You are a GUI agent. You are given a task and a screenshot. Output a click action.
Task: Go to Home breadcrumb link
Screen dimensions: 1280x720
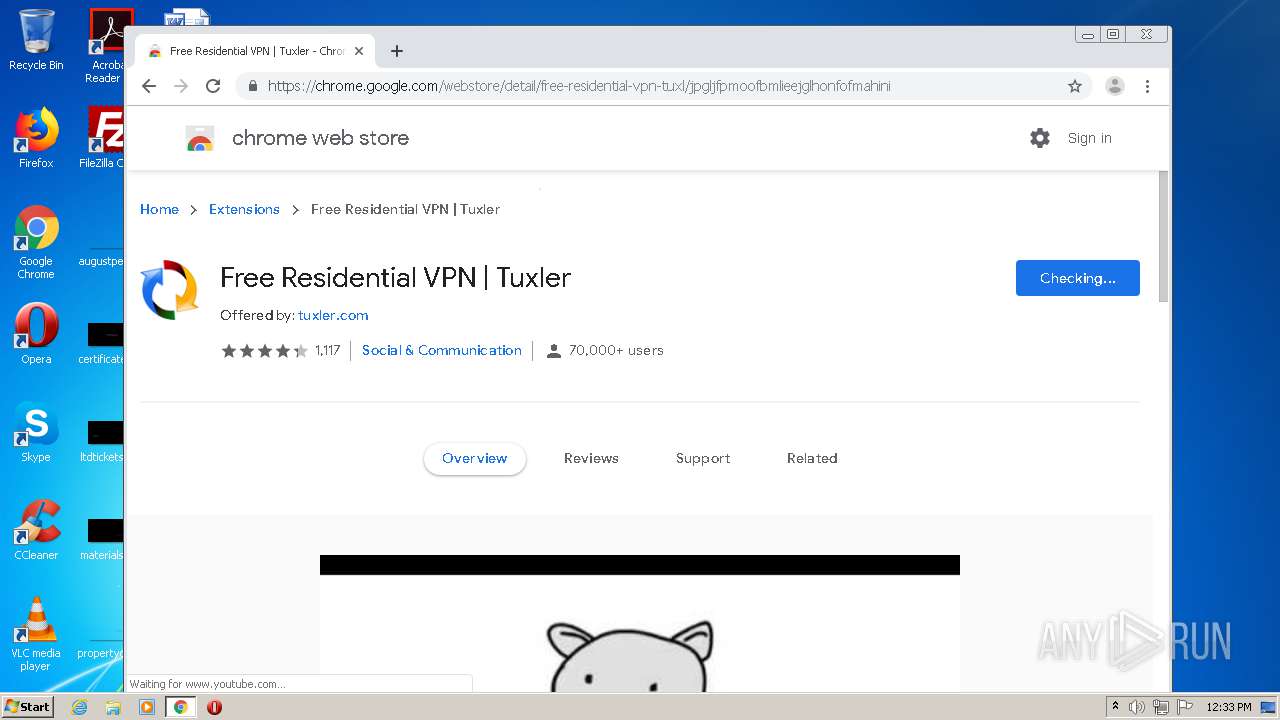tap(159, 209)
